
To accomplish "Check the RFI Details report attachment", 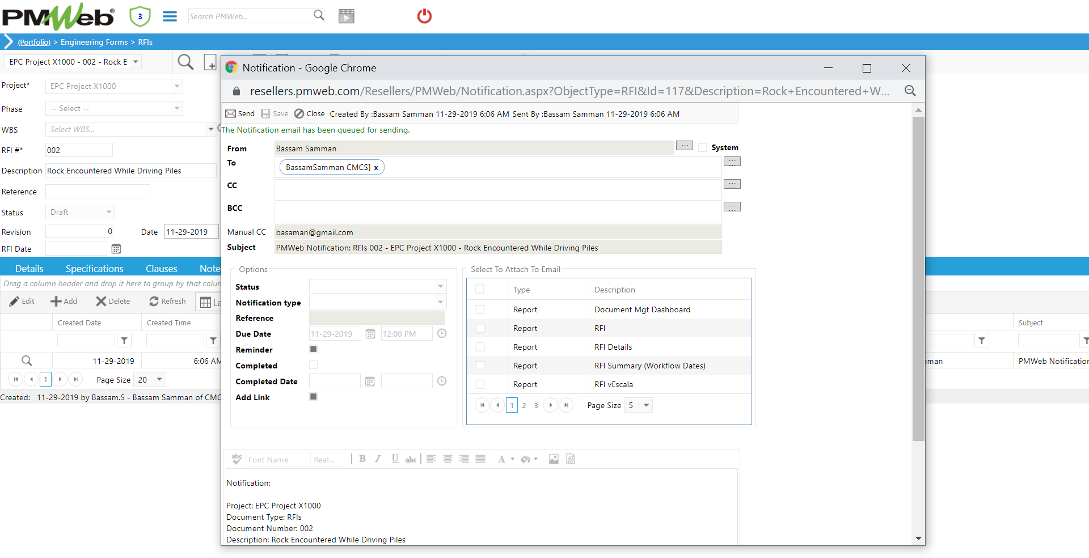I will pos(480,346).
